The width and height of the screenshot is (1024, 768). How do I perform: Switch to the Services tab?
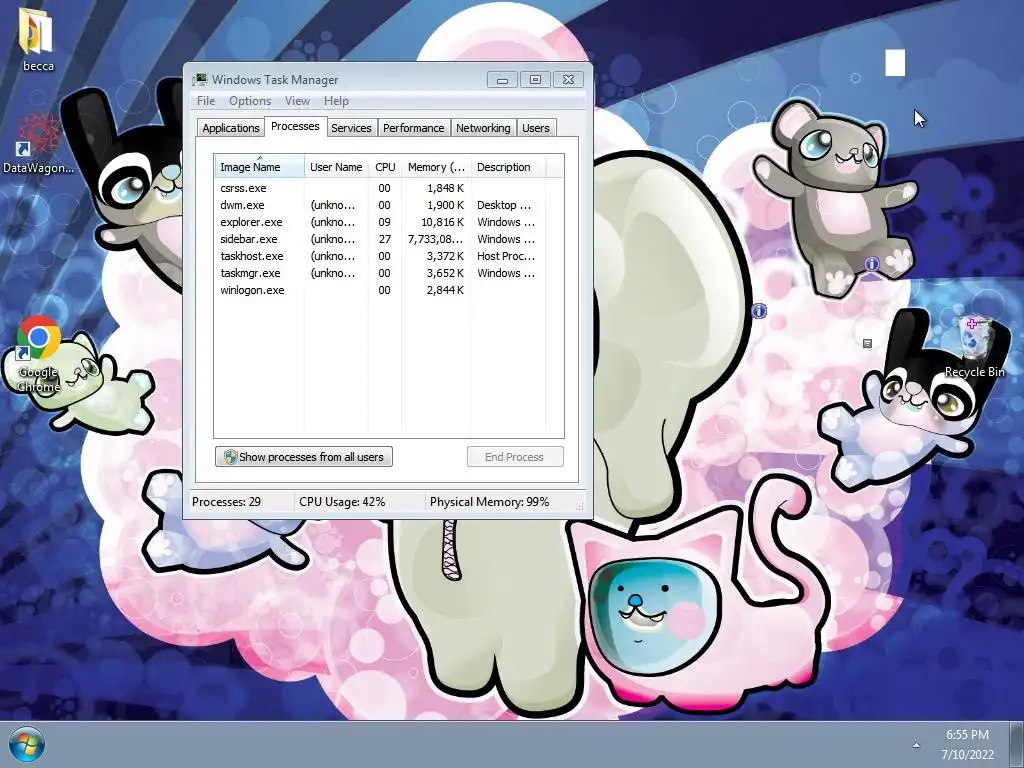pos(351,128)
